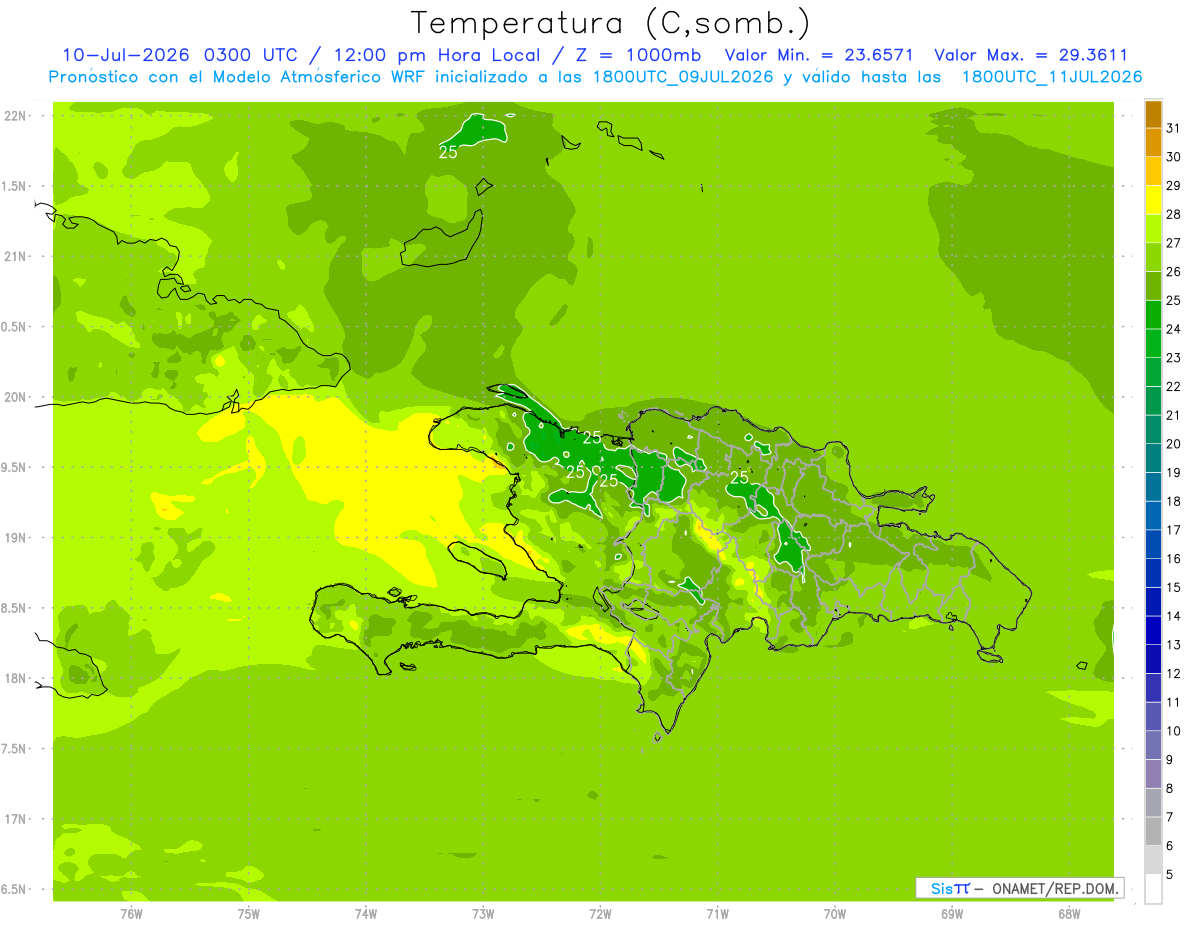1200x927 pixels.
Task: Click the color bar label '14'
Action: click(1174, 616)
